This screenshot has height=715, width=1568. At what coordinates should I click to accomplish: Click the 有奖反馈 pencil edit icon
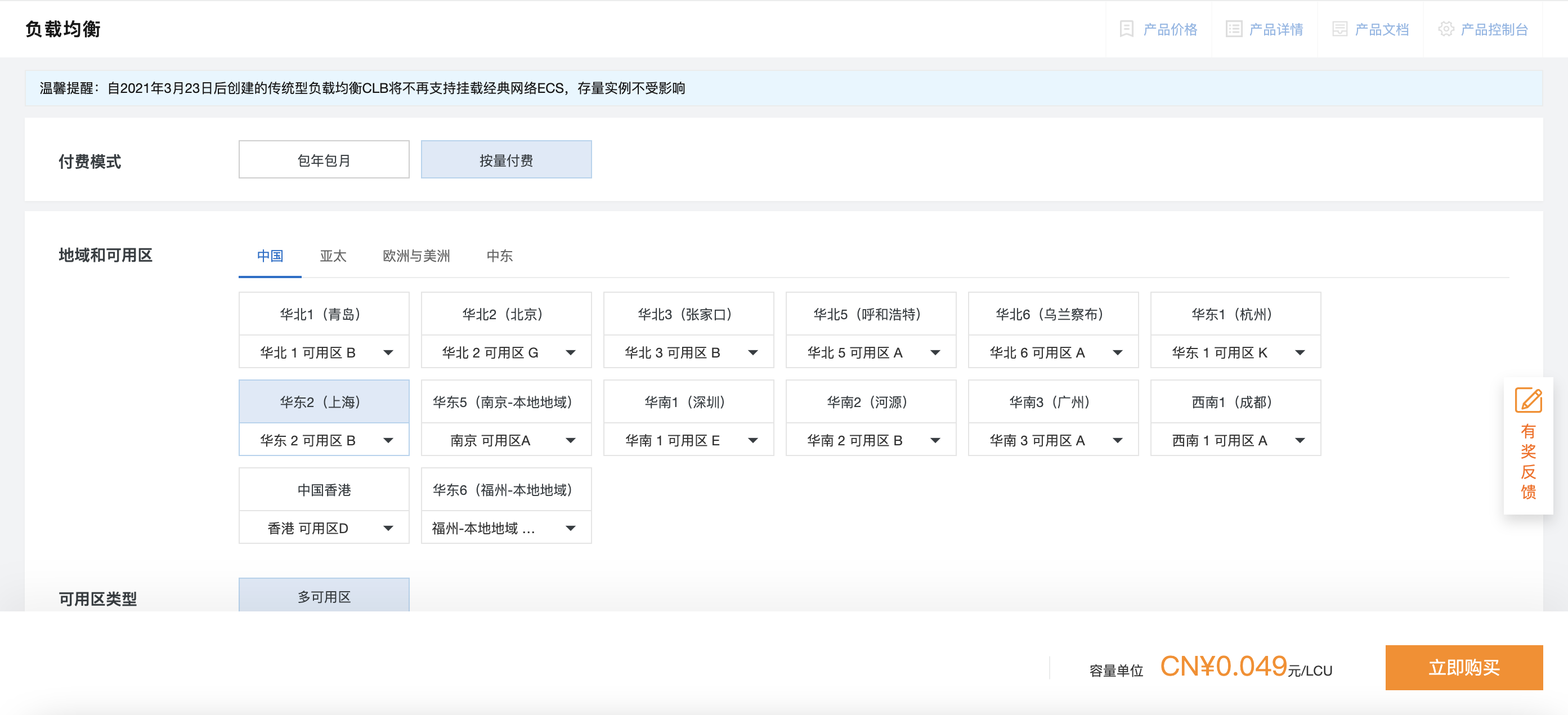(x=1528, y=400)
